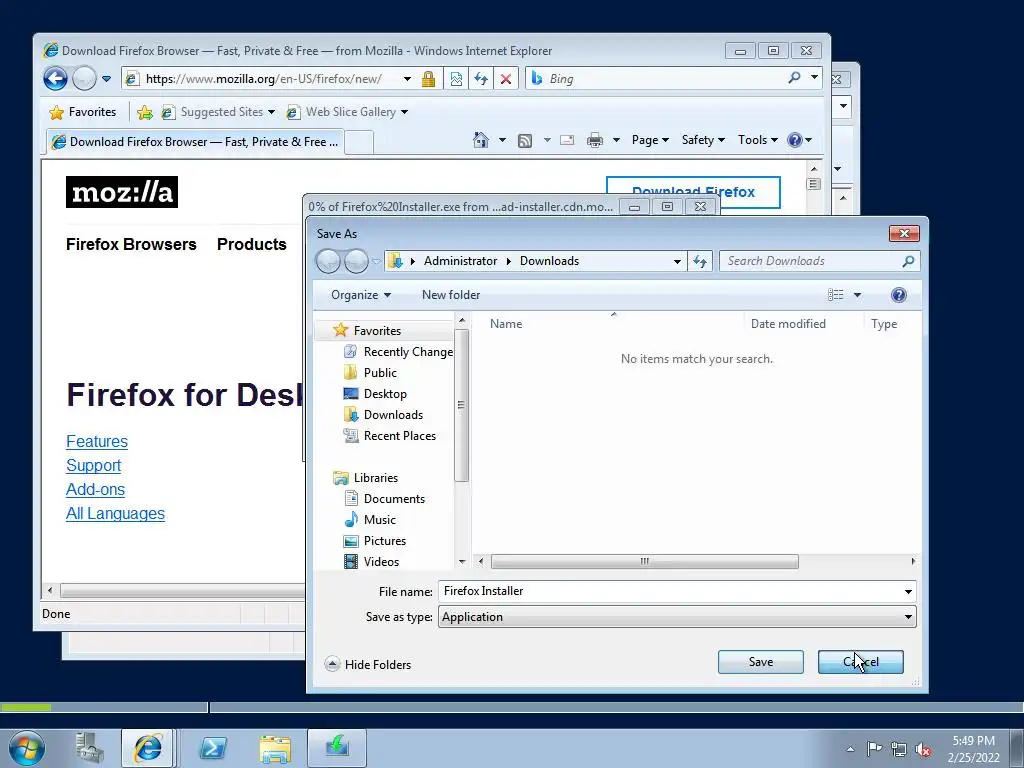Click Save As dialog back arrow
Screen dimensions: 1024x768
(328, 261)
